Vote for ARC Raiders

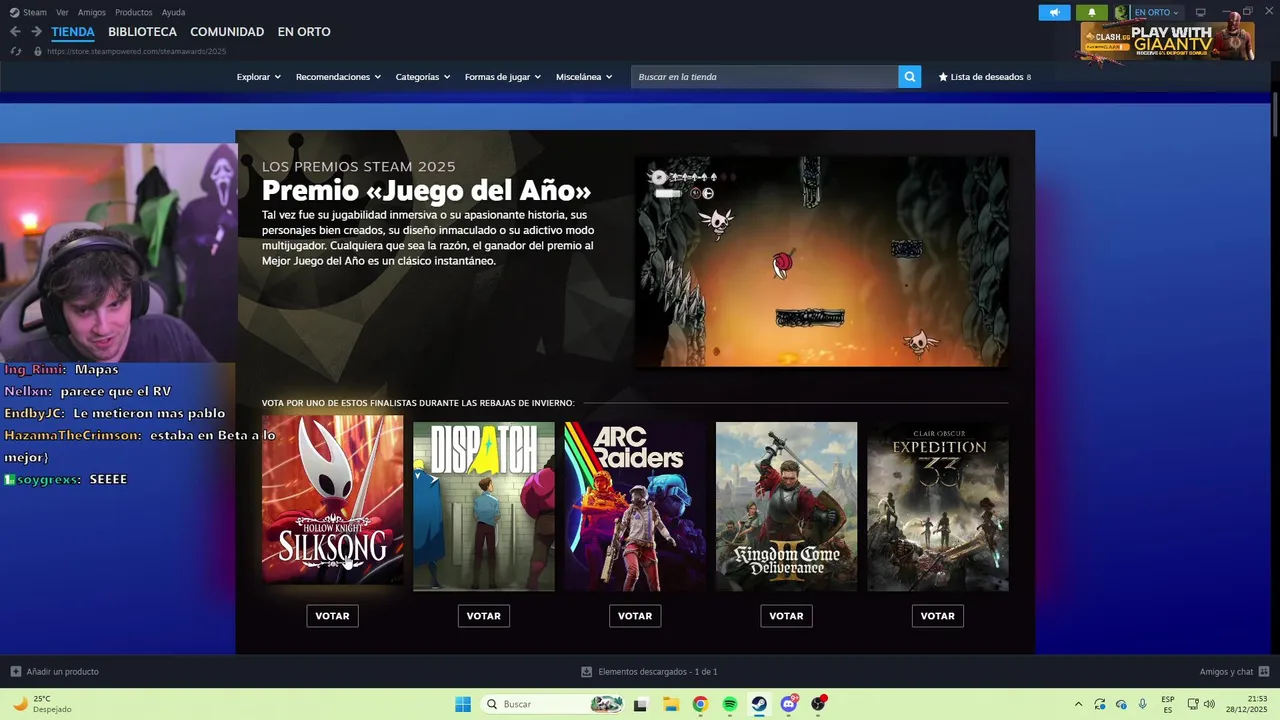tap(634, 616)
